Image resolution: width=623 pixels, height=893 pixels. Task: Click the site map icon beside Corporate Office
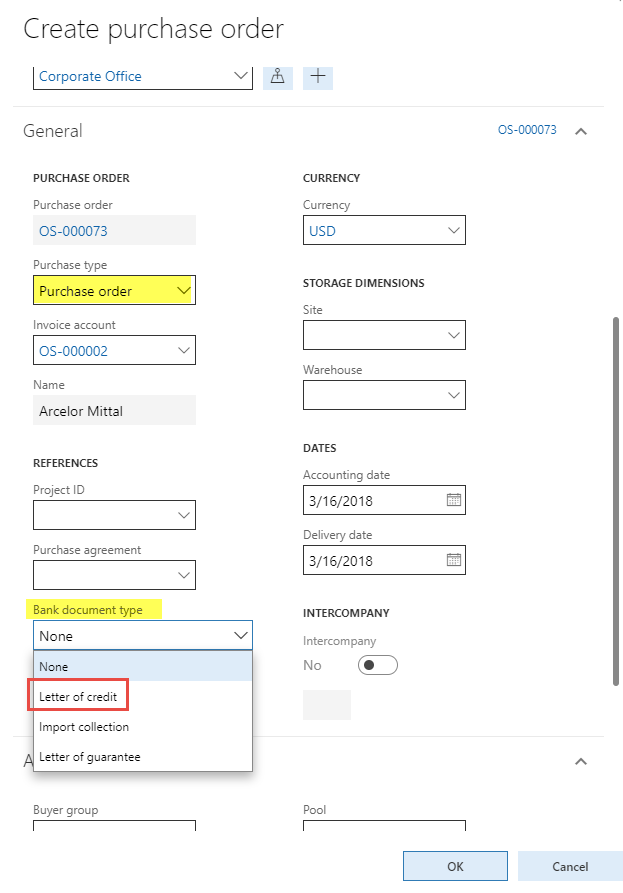pos(278,76)
